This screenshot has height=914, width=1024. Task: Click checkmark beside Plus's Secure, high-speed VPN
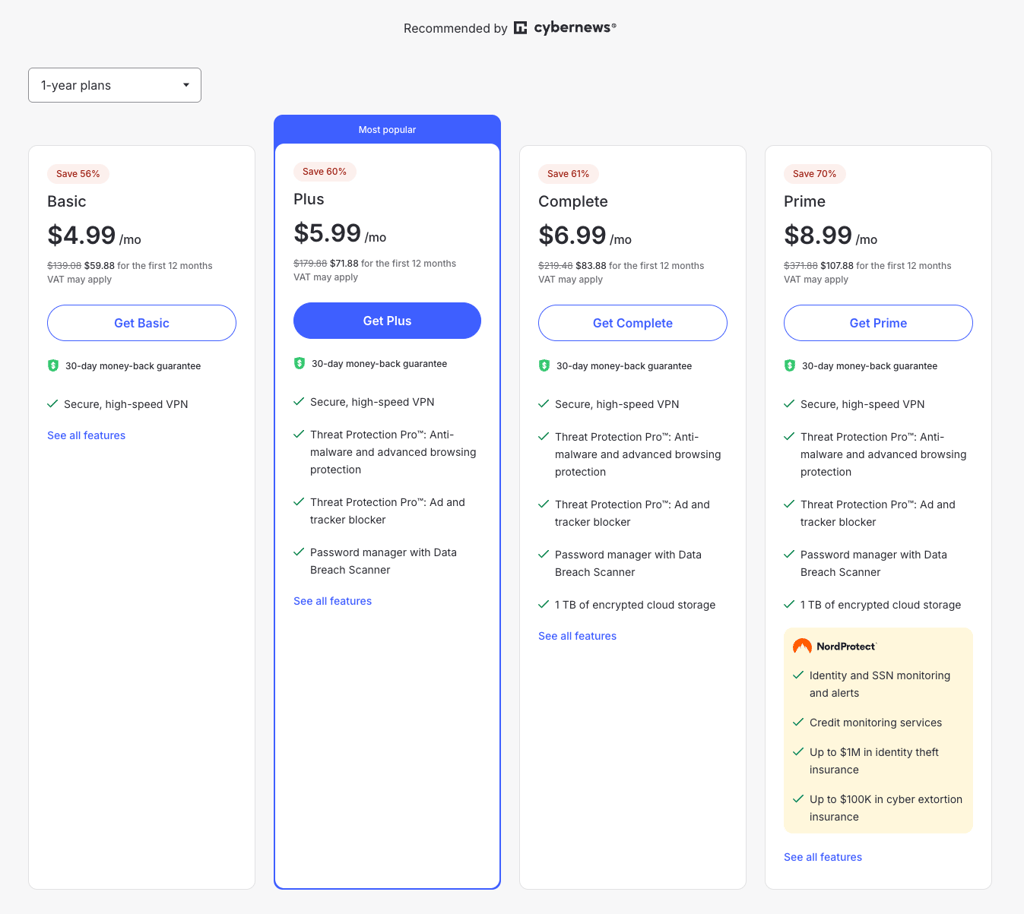[x=298, y=402]
